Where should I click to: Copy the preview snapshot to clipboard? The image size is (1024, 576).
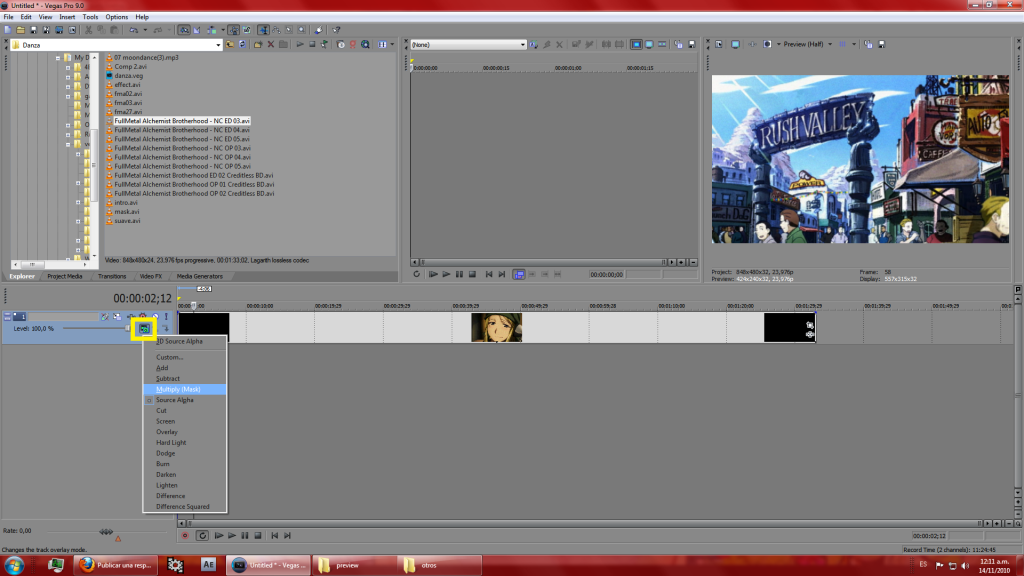(869, 44)
